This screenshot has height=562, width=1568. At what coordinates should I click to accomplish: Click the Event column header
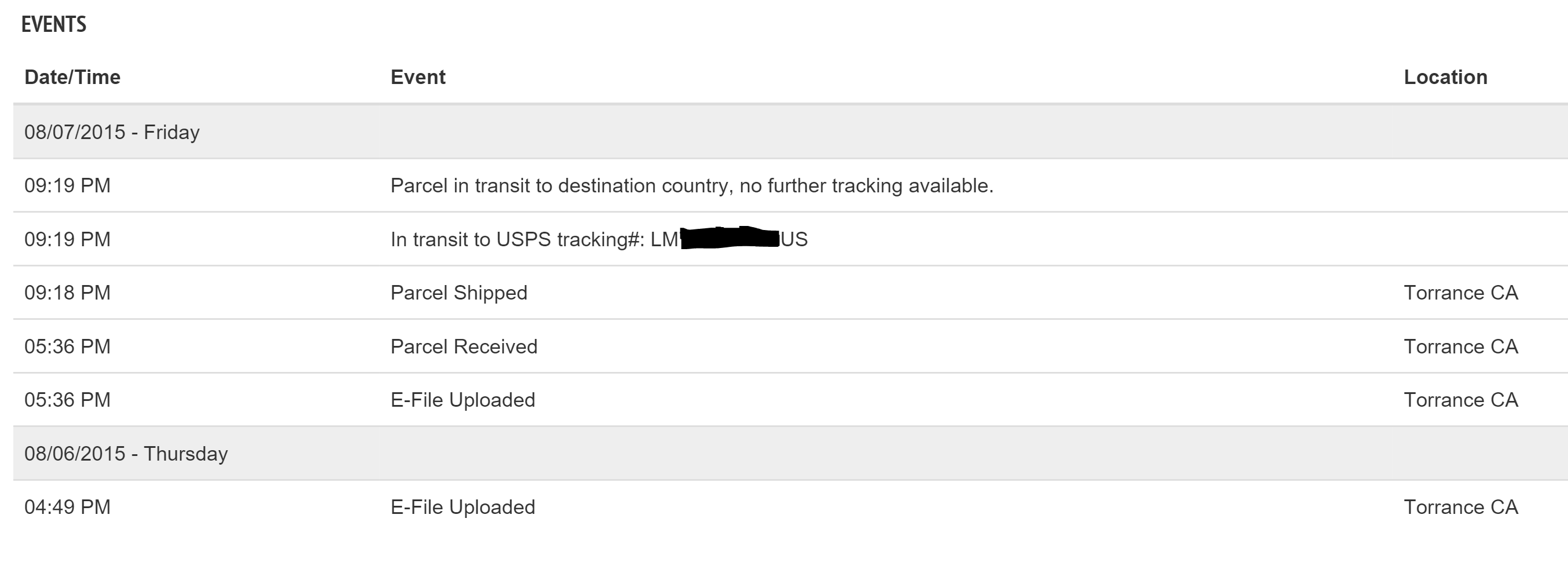click(417, 77)
